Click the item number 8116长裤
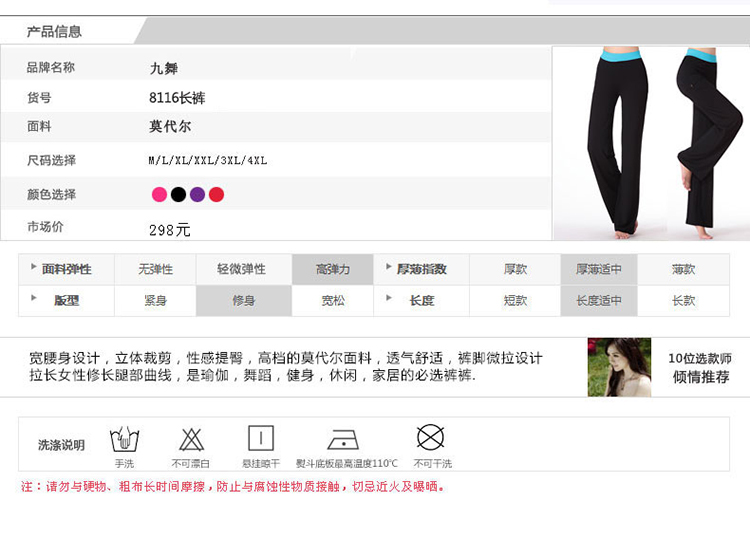The width and height of the screenshot is (750, 538). (177, 98)
